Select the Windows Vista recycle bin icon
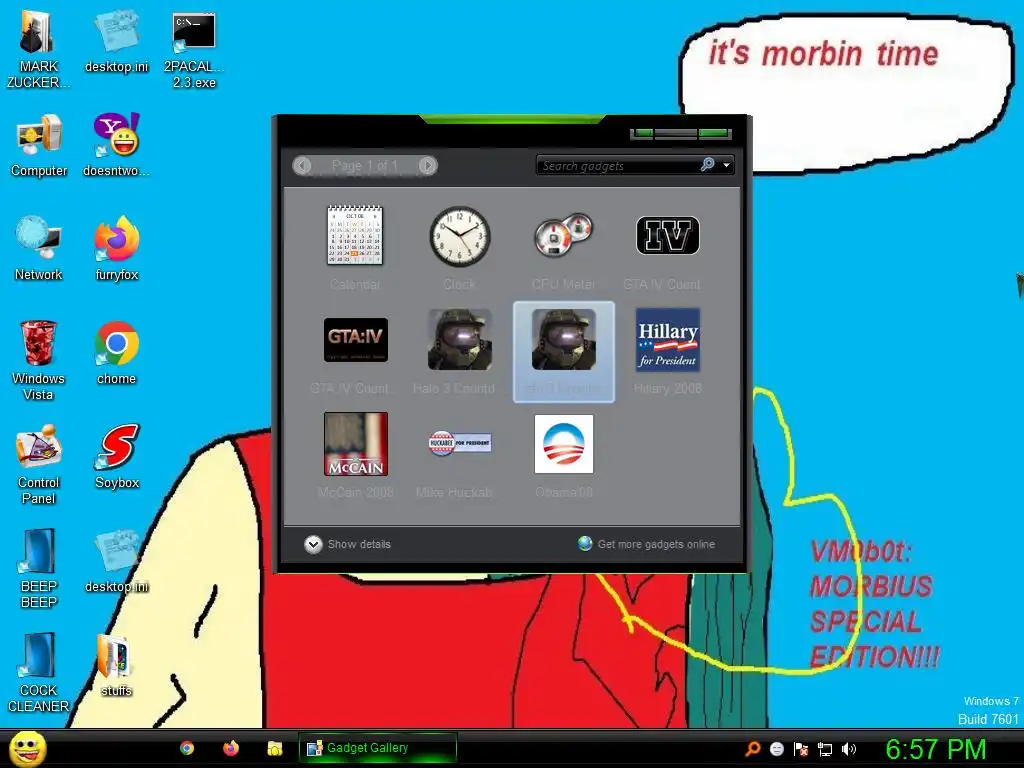 pyautogui.click(x=38, y=360)
